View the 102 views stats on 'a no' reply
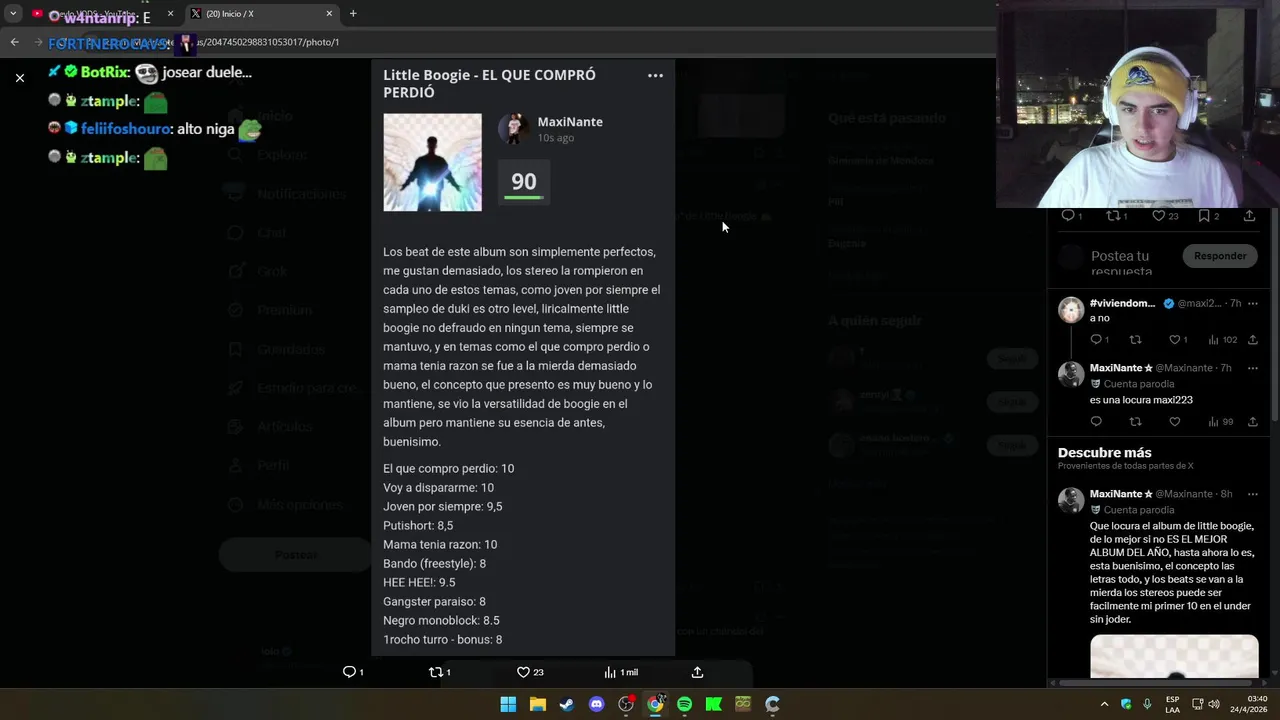The image size is (1280, 720). pyautogui.click(x=1222, y=340)
